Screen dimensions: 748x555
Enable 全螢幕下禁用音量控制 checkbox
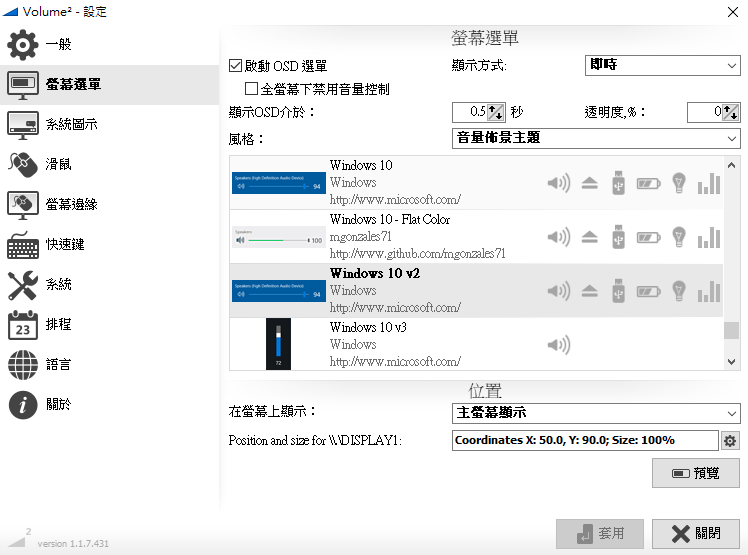pyautogui.click(x=252, y=89)
